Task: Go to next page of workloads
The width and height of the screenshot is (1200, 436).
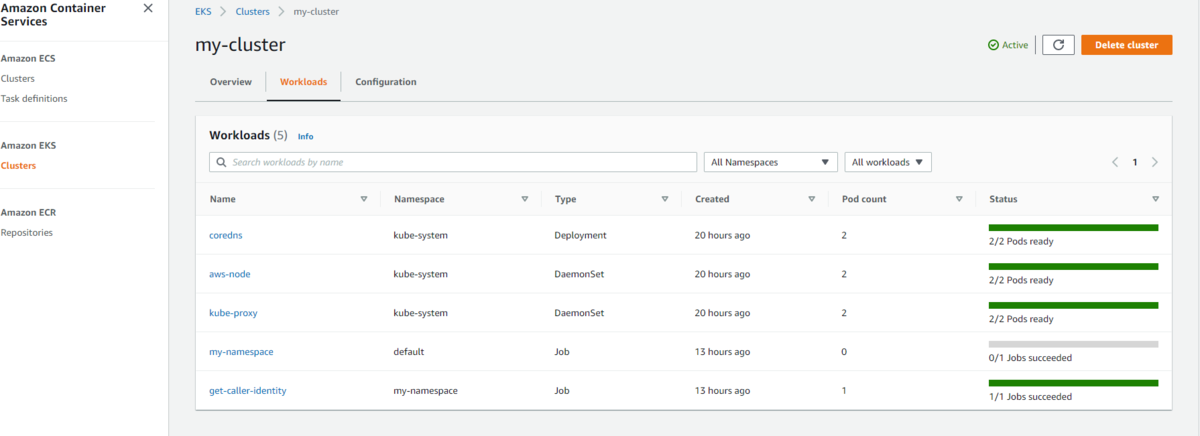Action: click(1155, 162)
